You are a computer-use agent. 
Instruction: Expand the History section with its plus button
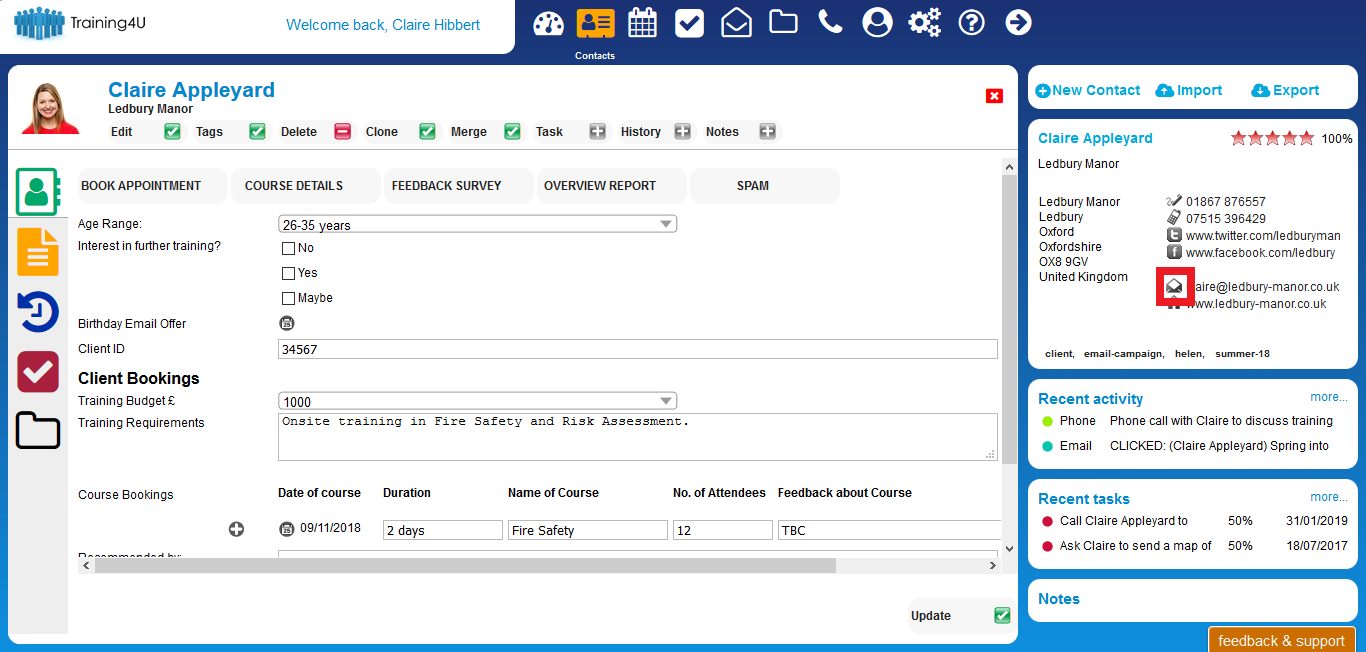tap(682, 131)
